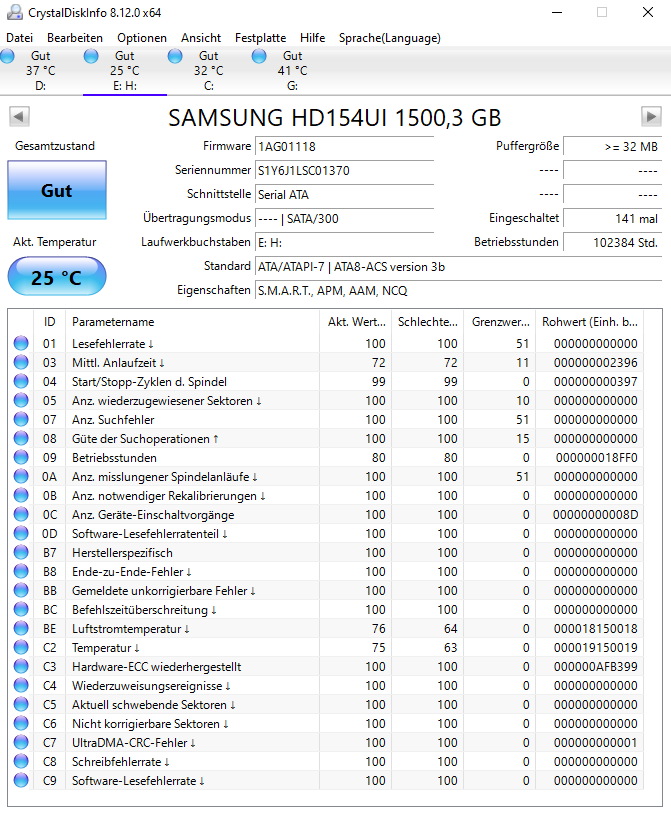
Task: Click the 25 °C temperature button
Action: (x=57, y=277)
